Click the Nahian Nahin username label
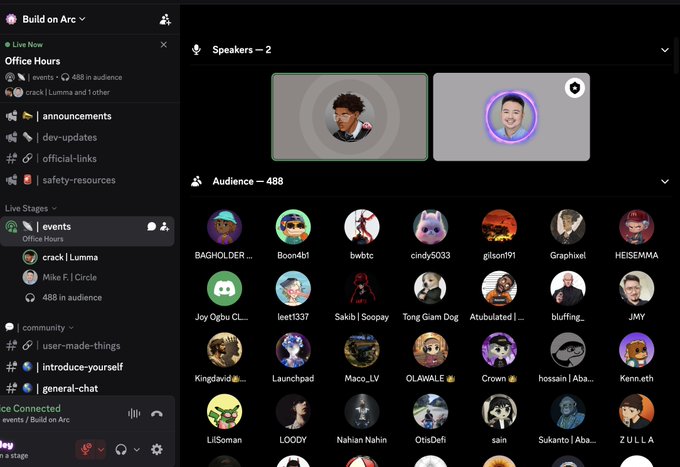Image resolution: width=680 pixels, height=467 pixels. click(x=362, y=440)
